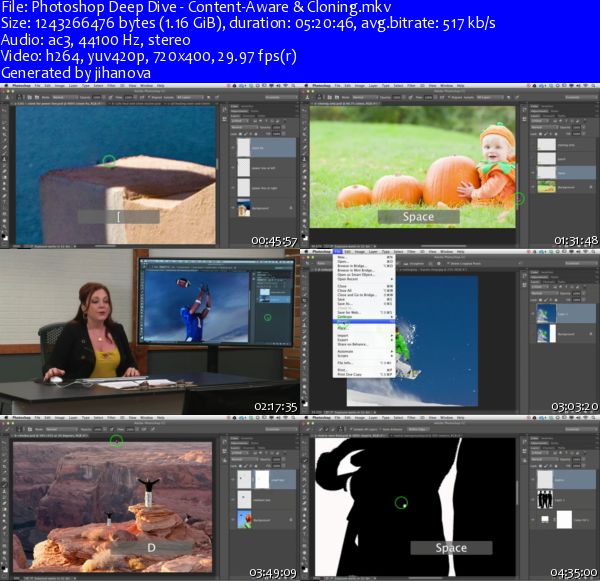
Task: Switch to Swatches tab in 03:03:20 frame
Action: point(547,272)
